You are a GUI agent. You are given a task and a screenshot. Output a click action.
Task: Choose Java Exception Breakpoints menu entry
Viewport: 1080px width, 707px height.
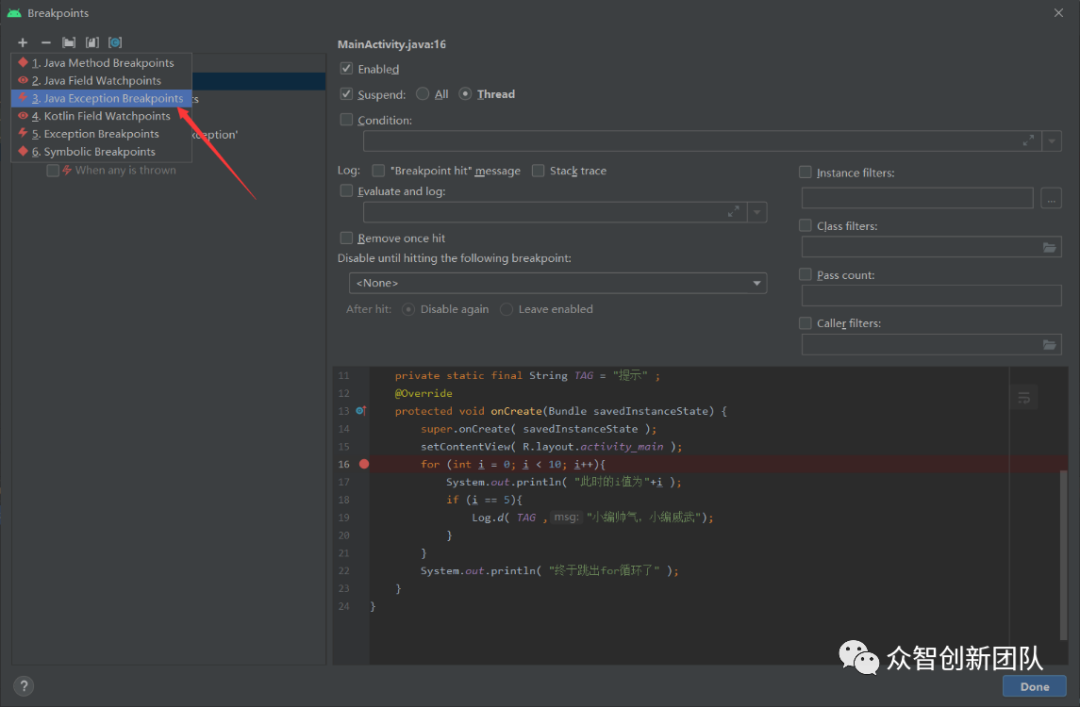[101, 99]
